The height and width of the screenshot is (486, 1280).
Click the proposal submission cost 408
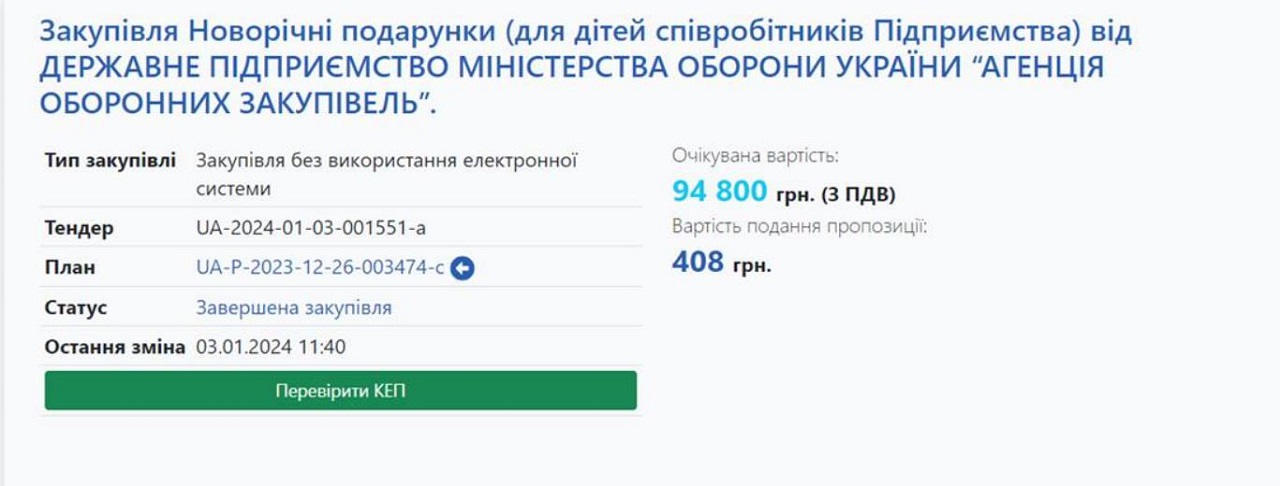coord(698,262)
